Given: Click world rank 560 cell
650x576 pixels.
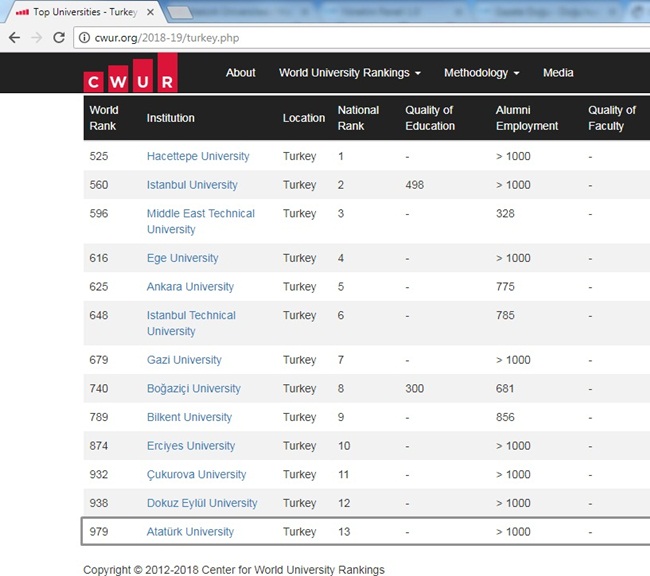Looking at the screenshot, I should 99,185.
